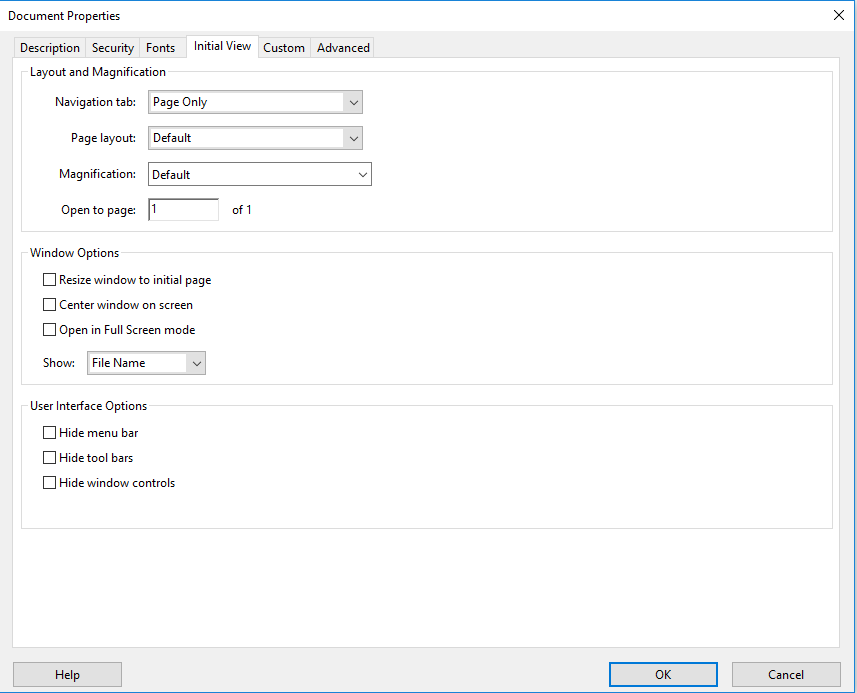Image resolution: width=857 pixels, height=693 pixels.
Task: Click the Help button
Action: coord(67,674)
